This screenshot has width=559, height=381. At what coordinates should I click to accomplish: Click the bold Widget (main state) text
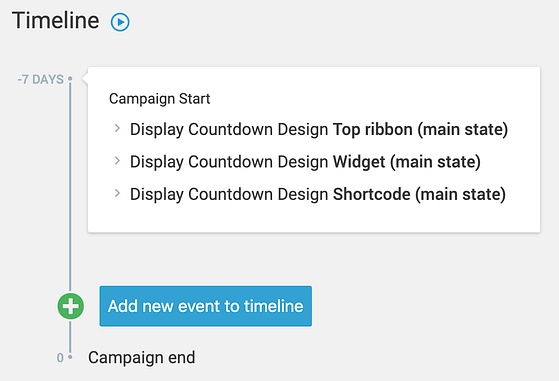coord(407,161)
